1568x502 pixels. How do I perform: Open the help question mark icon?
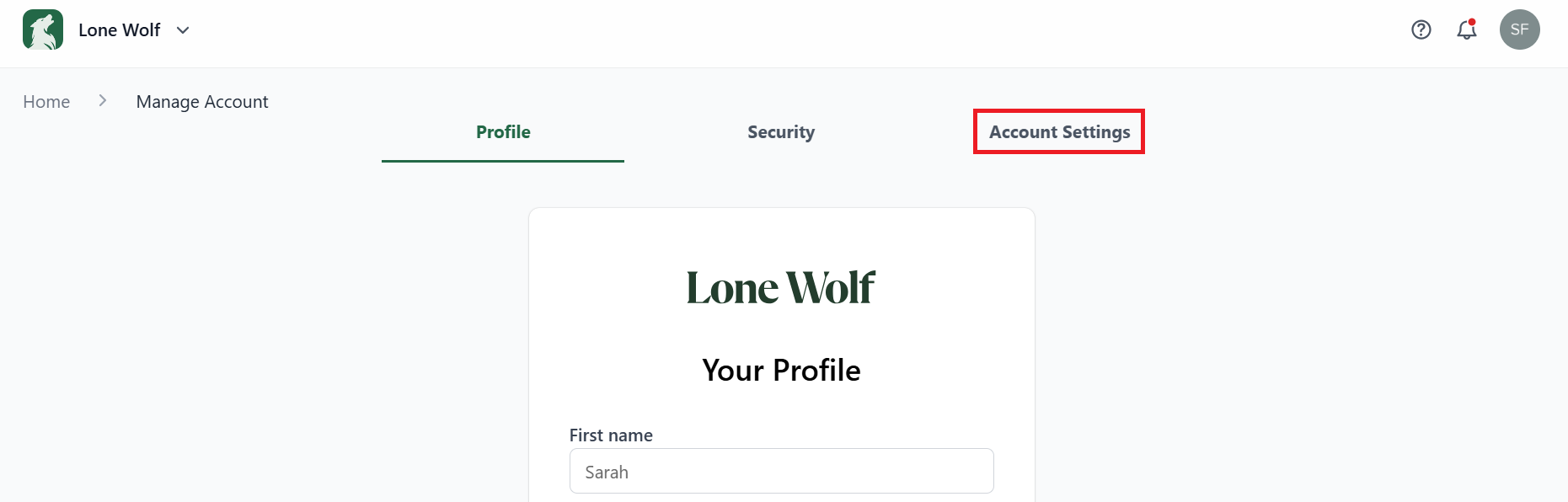point(1421,29)
